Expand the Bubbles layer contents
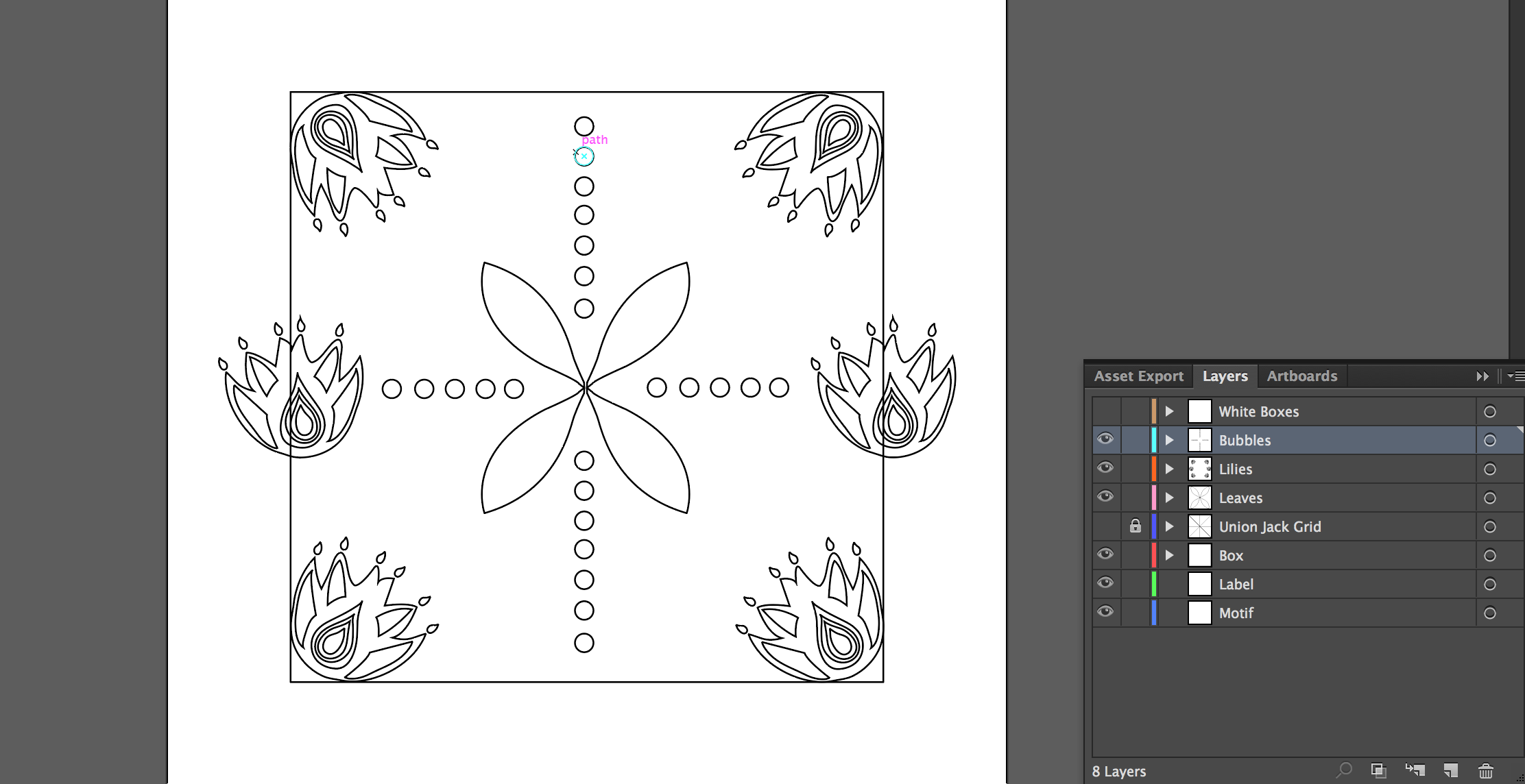The height and width of the screenshot is (784, 1525). click(x=1170, y=440)
